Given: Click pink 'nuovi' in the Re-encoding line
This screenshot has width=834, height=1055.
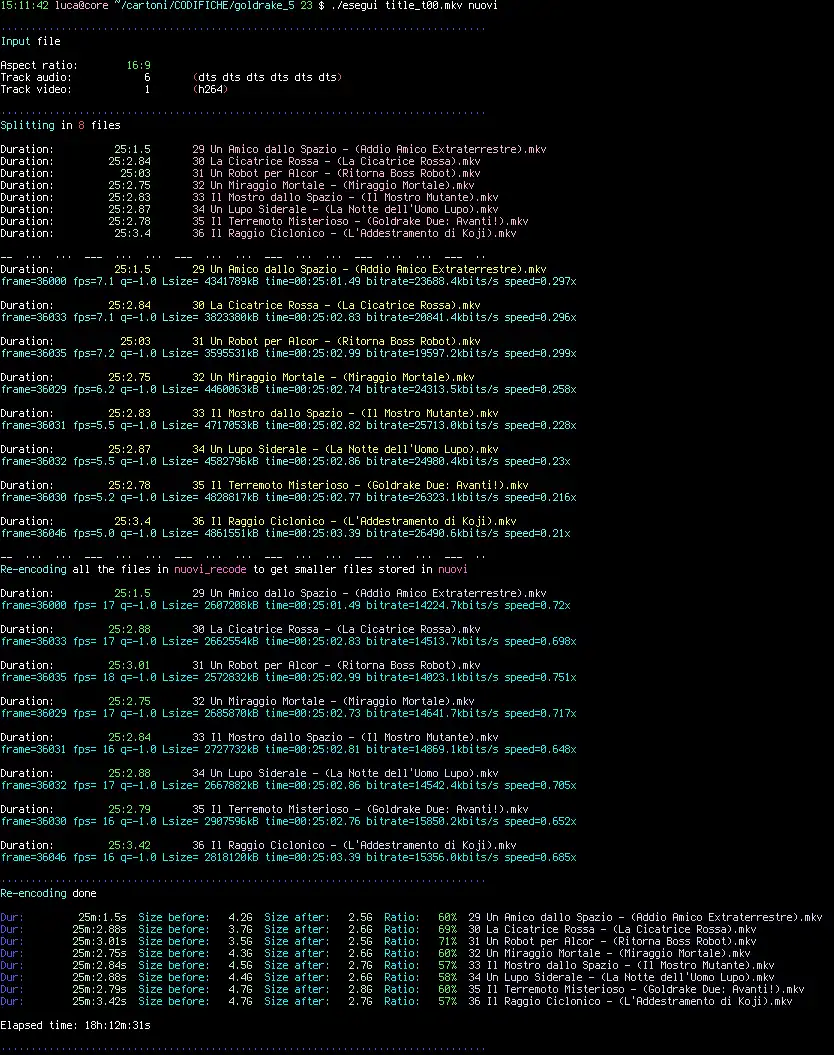Looking at the screenshot, I should pyautogui.click(x=453, y=569).
